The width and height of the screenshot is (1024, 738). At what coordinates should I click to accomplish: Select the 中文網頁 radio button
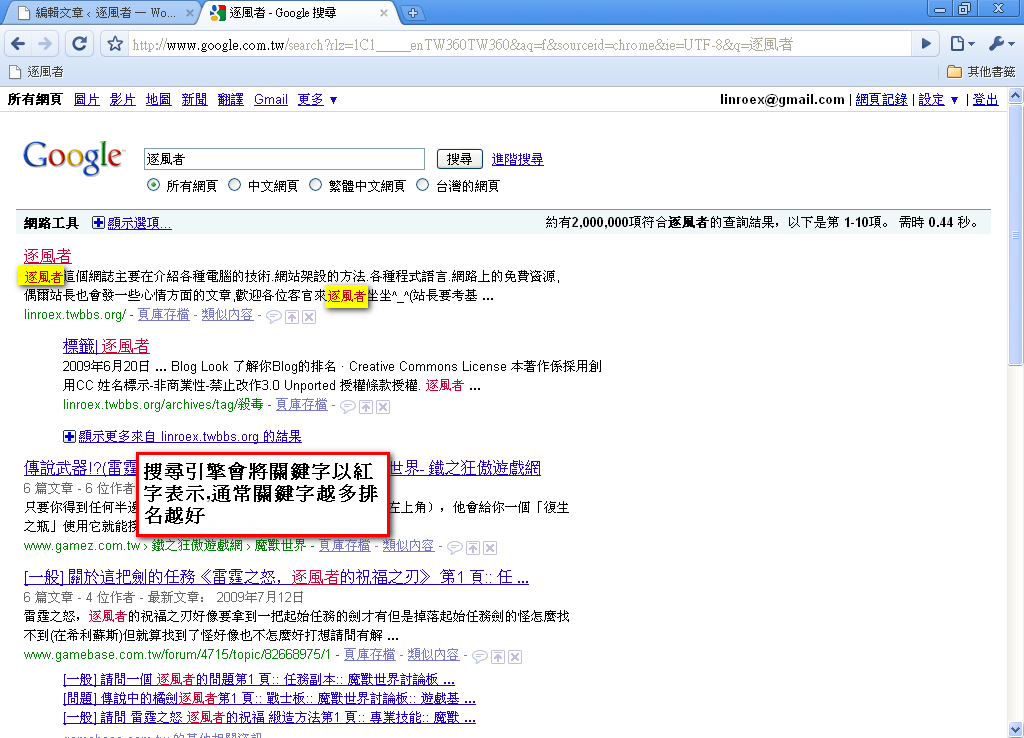[234, 185]
